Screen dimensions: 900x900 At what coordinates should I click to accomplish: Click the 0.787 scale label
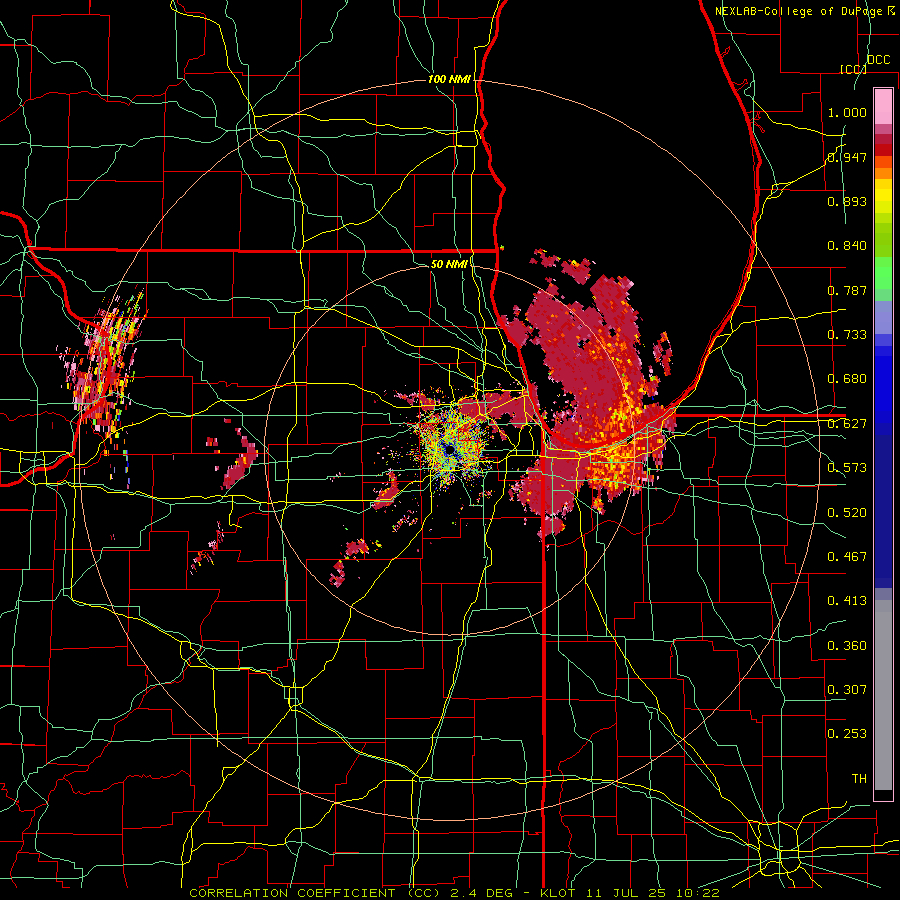tap(847, 290)
